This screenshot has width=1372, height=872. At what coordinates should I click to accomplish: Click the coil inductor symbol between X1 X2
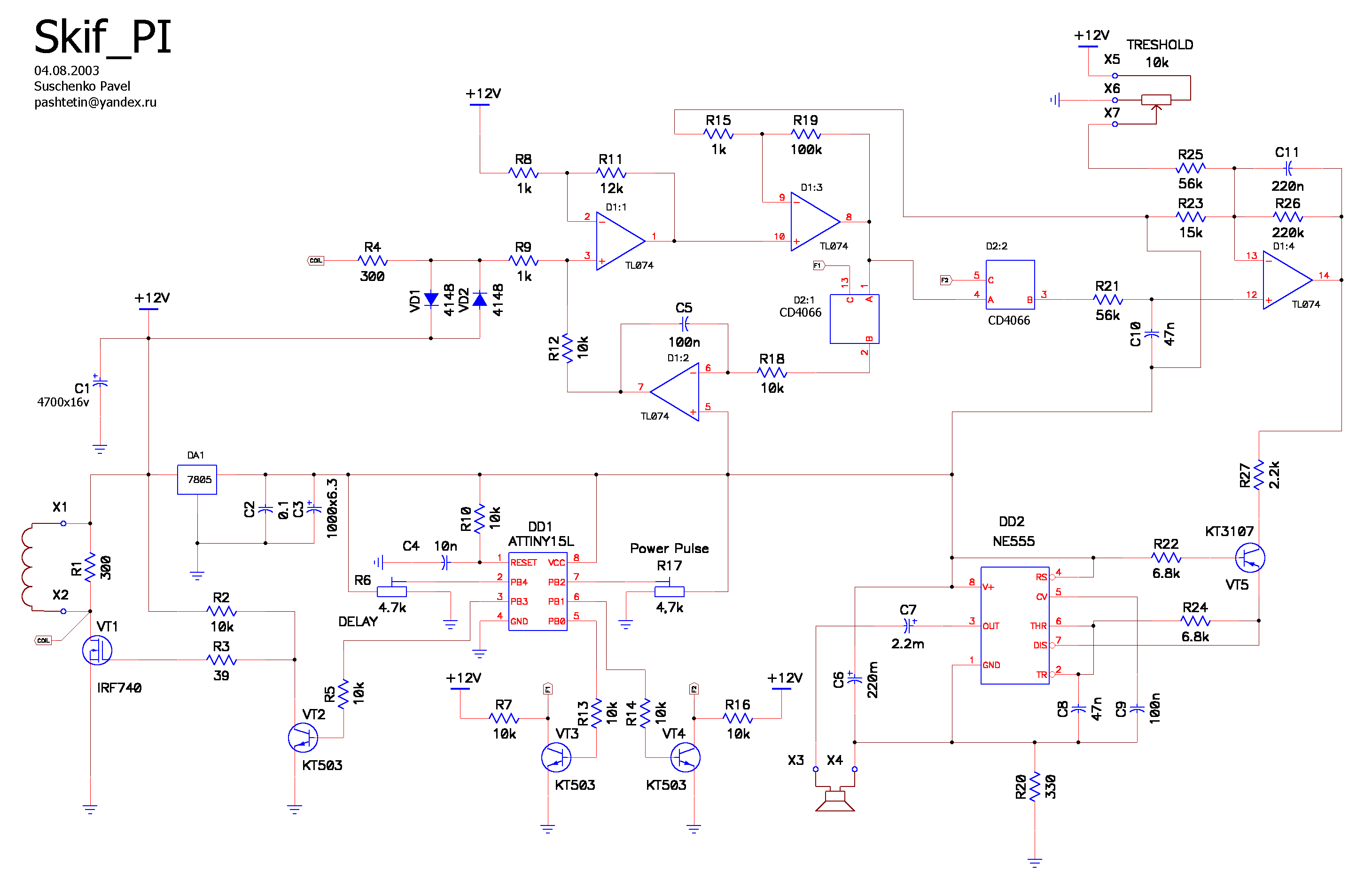[x=27, y=567]
